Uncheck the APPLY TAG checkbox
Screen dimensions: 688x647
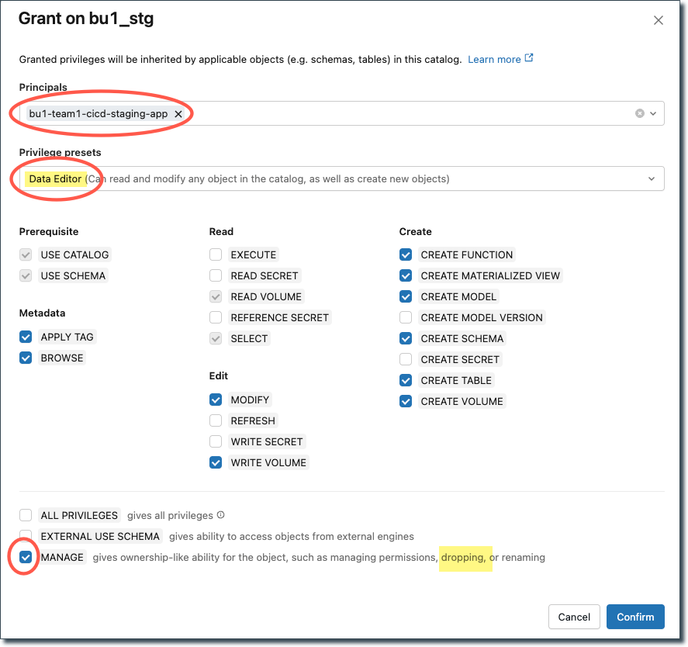(x=26, y=337)
